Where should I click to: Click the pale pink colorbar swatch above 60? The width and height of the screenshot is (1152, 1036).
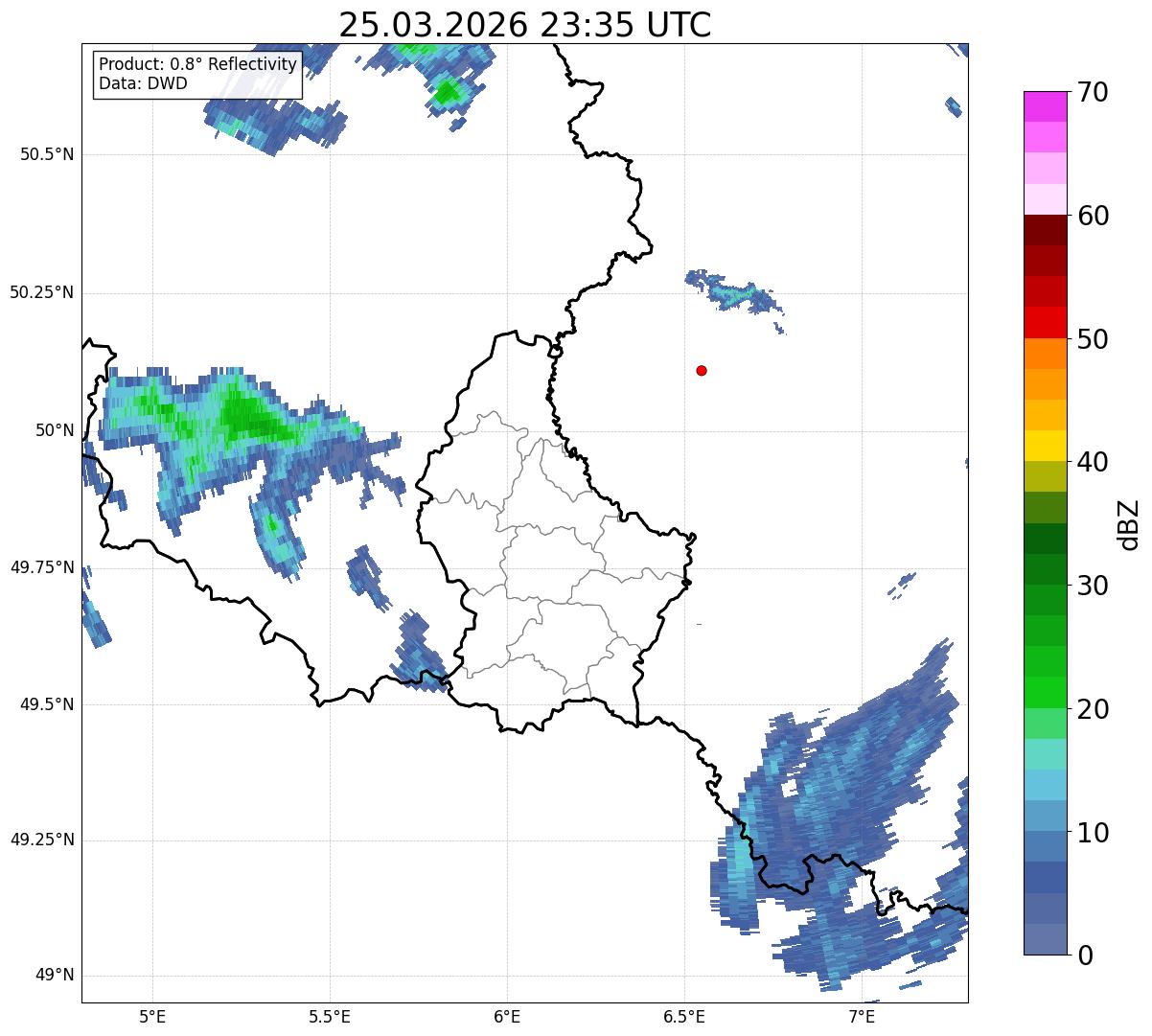pos(1045,198)
